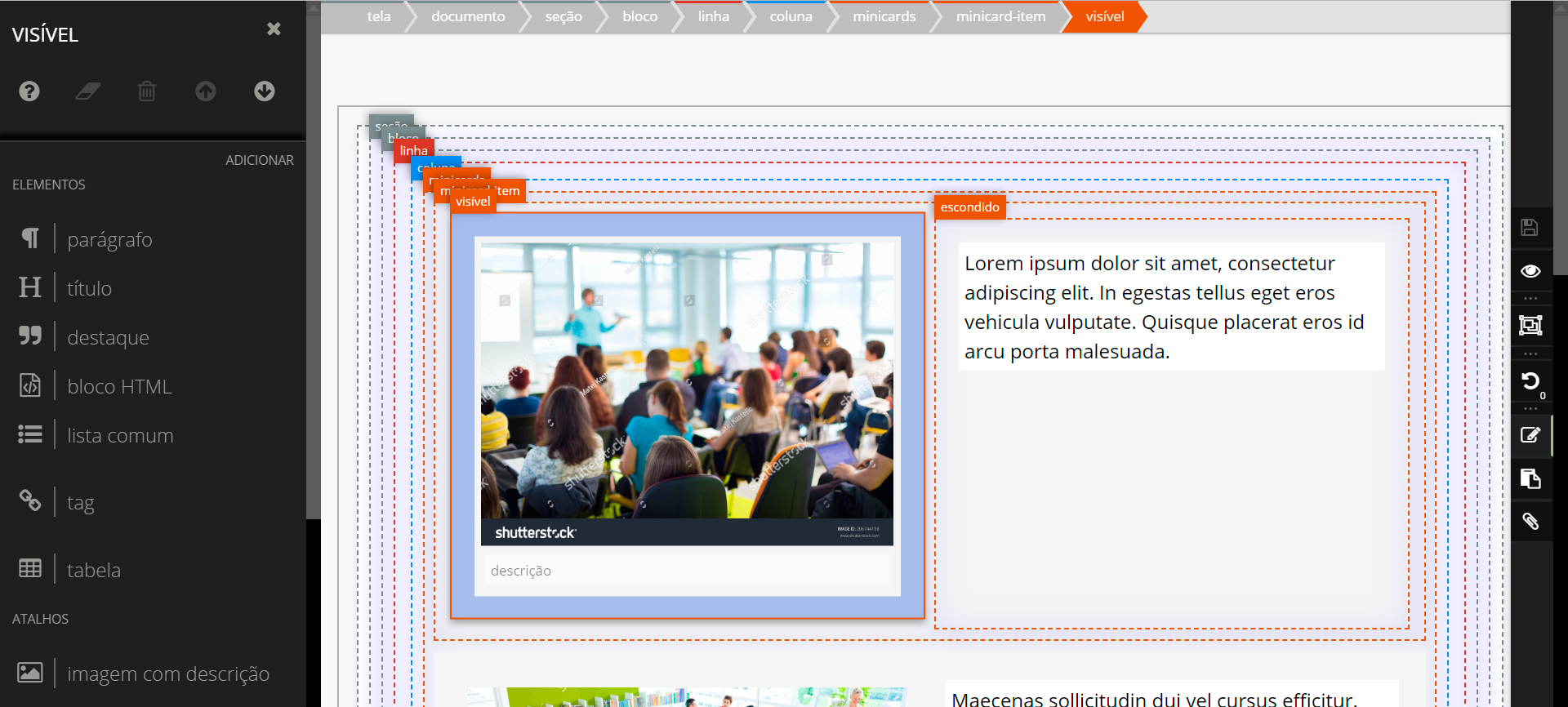Add a título element
This screenshot has height=707, width=1568.
tap(89, 288)
